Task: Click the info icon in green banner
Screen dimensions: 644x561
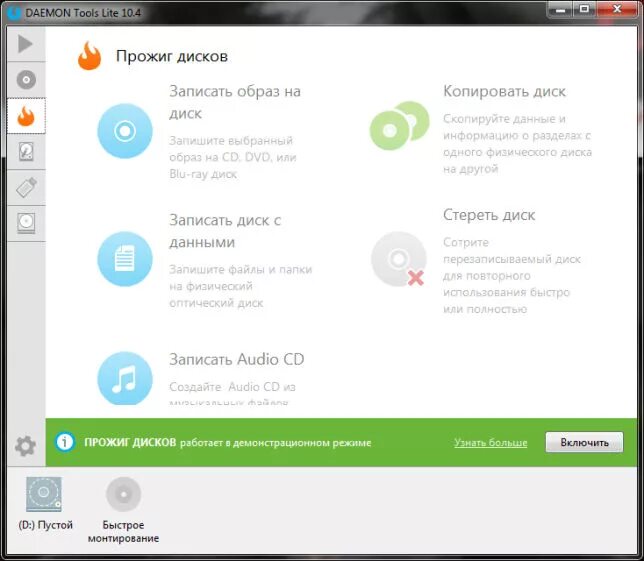Action: [x=65, y=442]
